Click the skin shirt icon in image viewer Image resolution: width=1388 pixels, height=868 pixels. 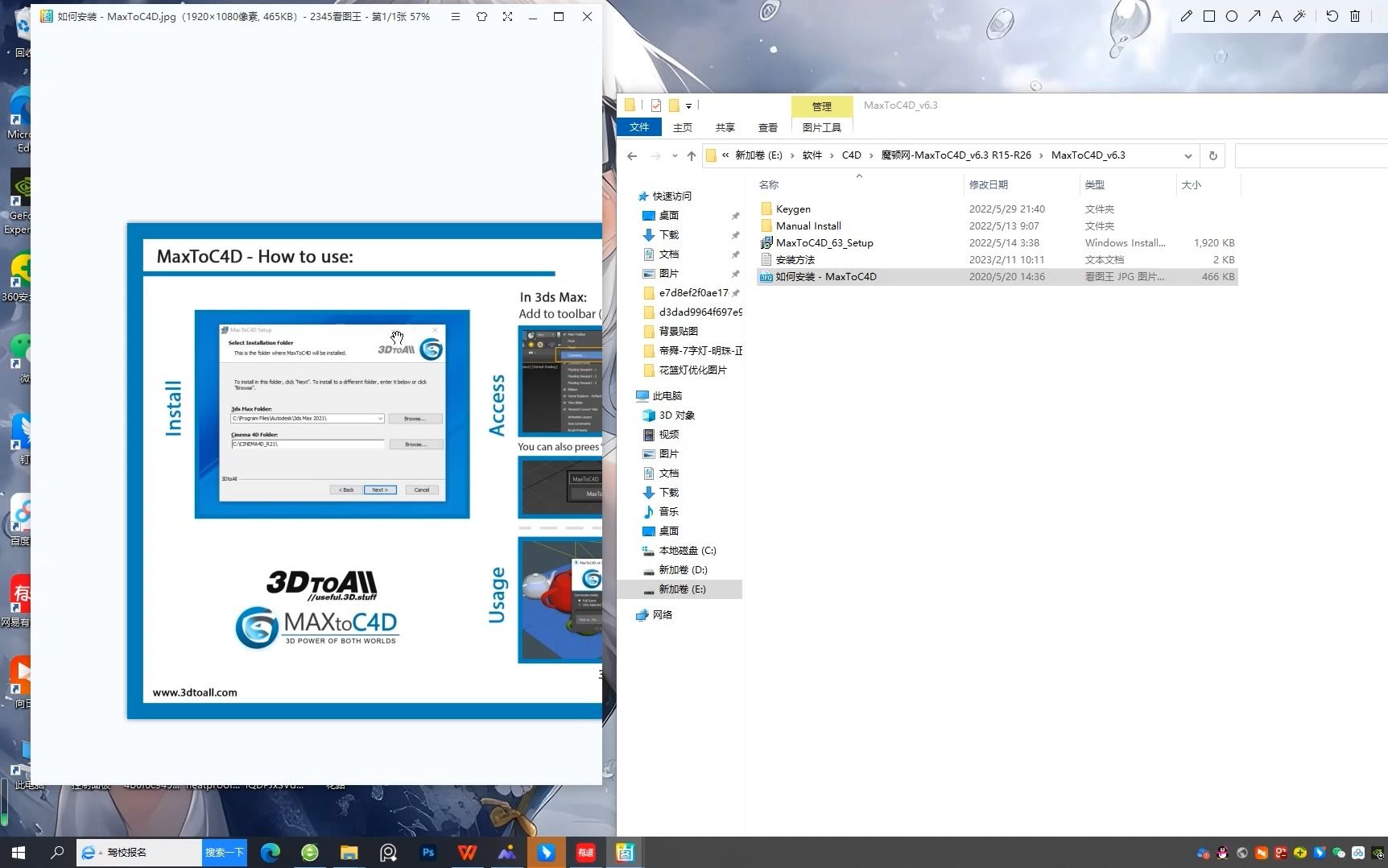coord(481,16)
